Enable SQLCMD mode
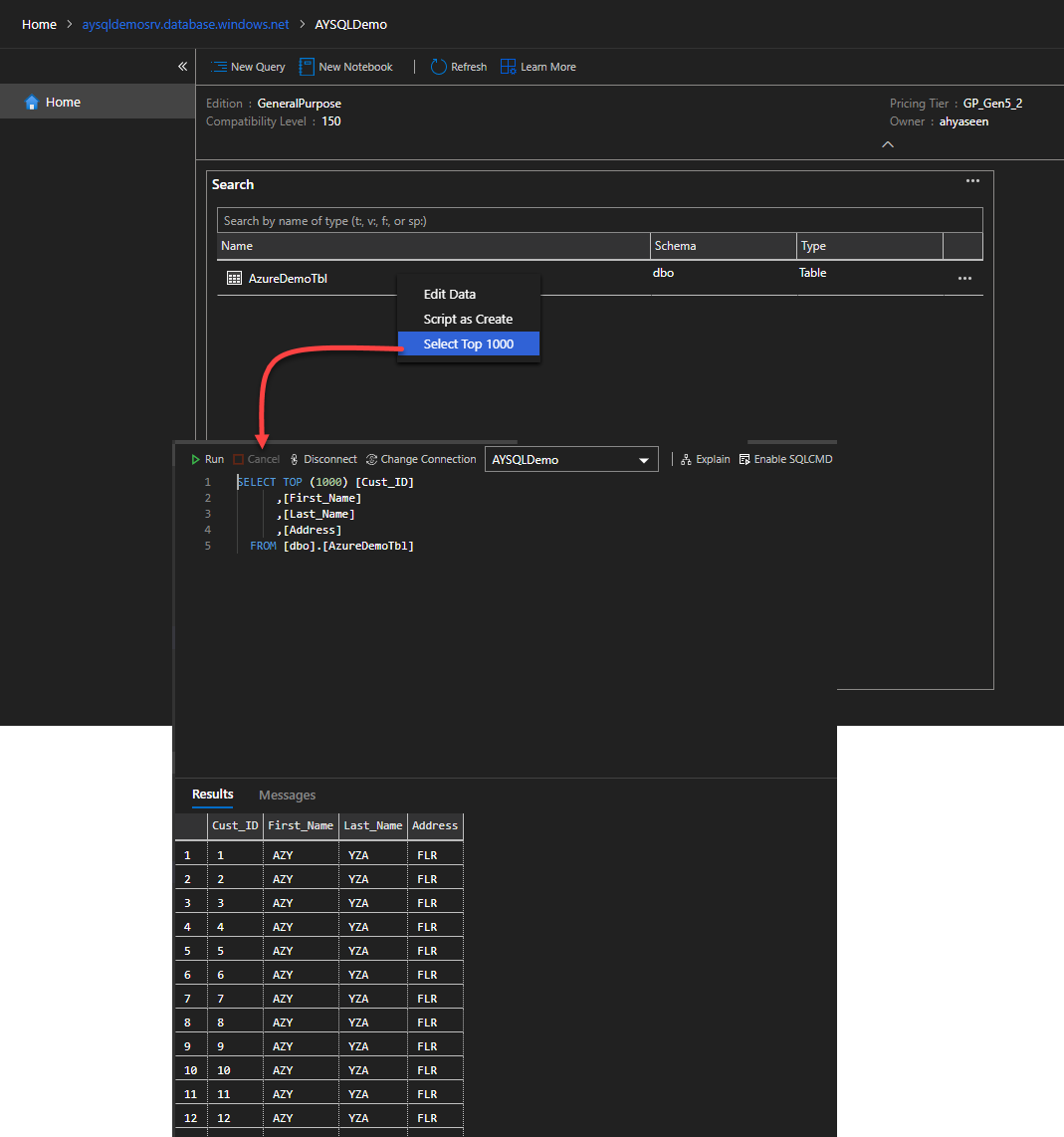The image size is (1064, 1137). pyautogui.click(x=785, y=459)
